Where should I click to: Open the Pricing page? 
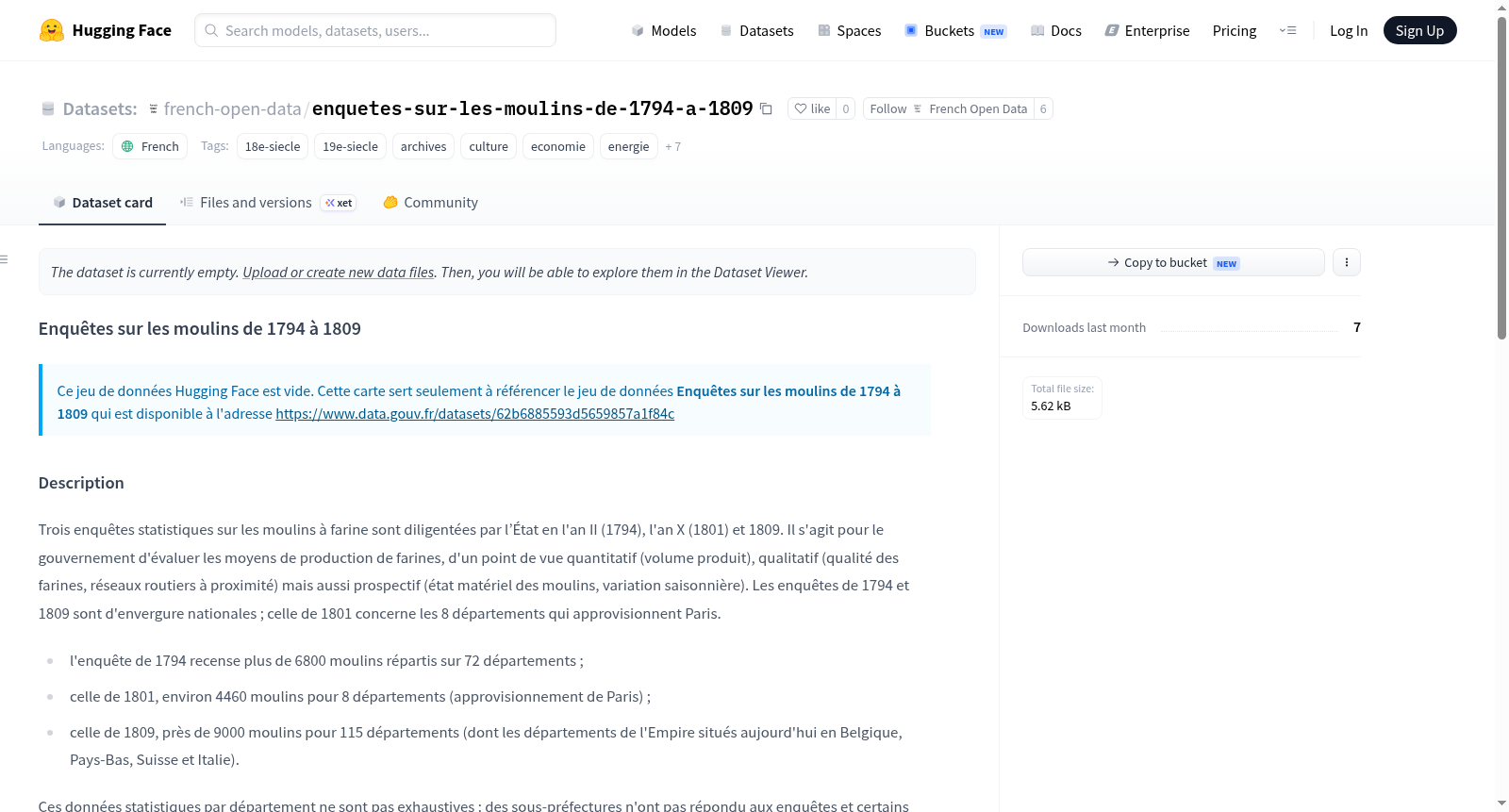pyautogui.click(x=1235, y=31)
